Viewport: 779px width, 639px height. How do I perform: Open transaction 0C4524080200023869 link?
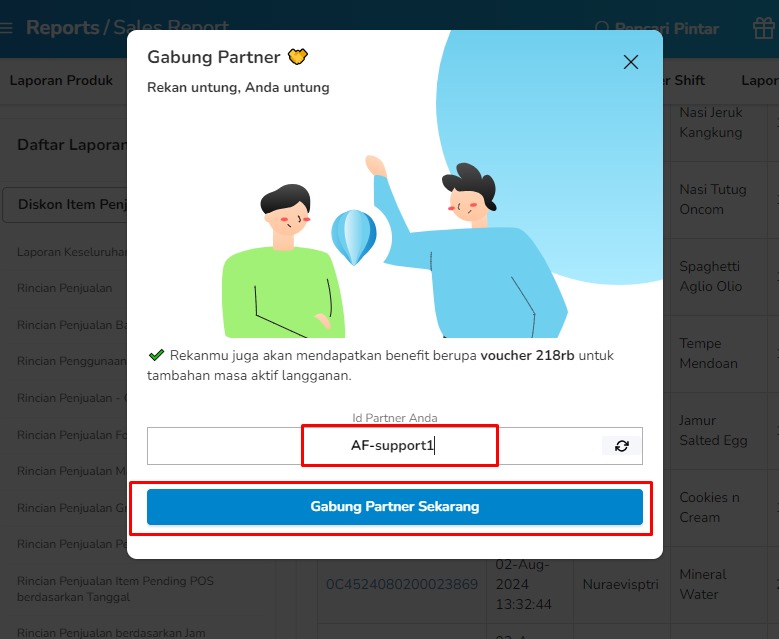(x=401, y=584)
